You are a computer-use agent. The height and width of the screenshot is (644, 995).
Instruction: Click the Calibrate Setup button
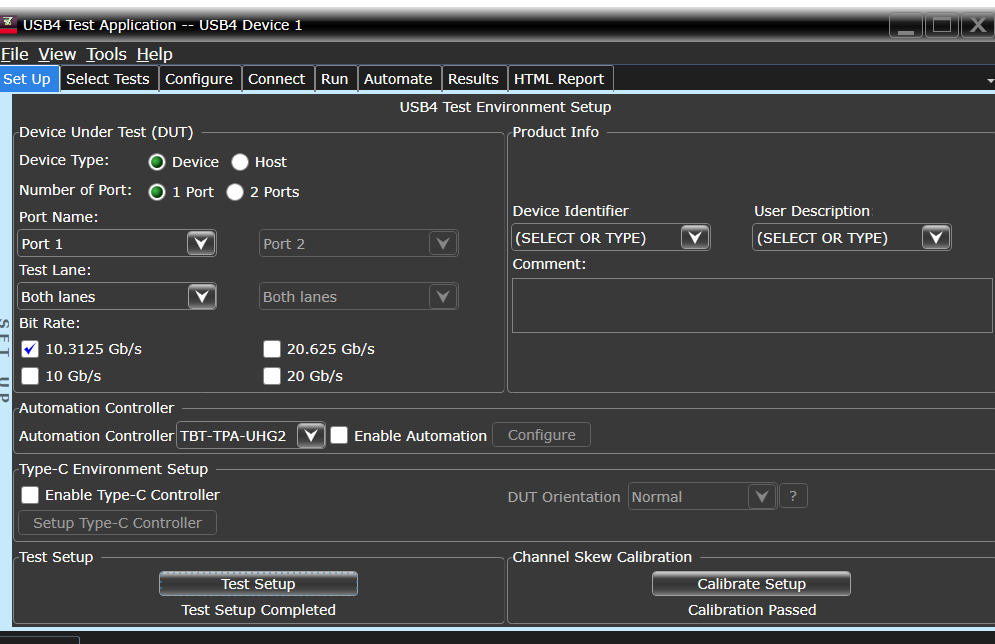coord(751,583)
